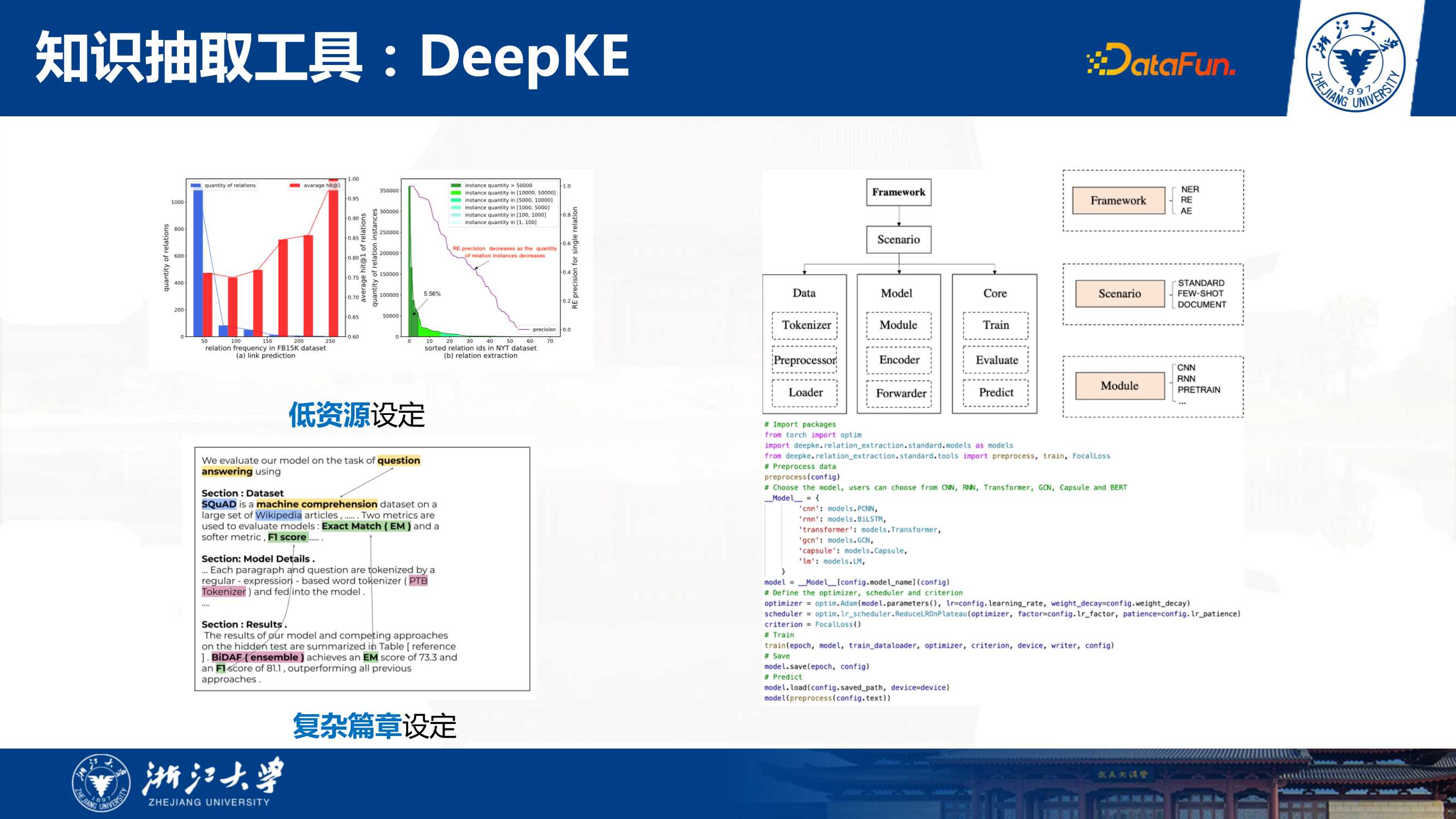The image size is (1456, 819).
Task: Click the DataFun logo
Action: pyautogui.click(x=1162, y=60)
